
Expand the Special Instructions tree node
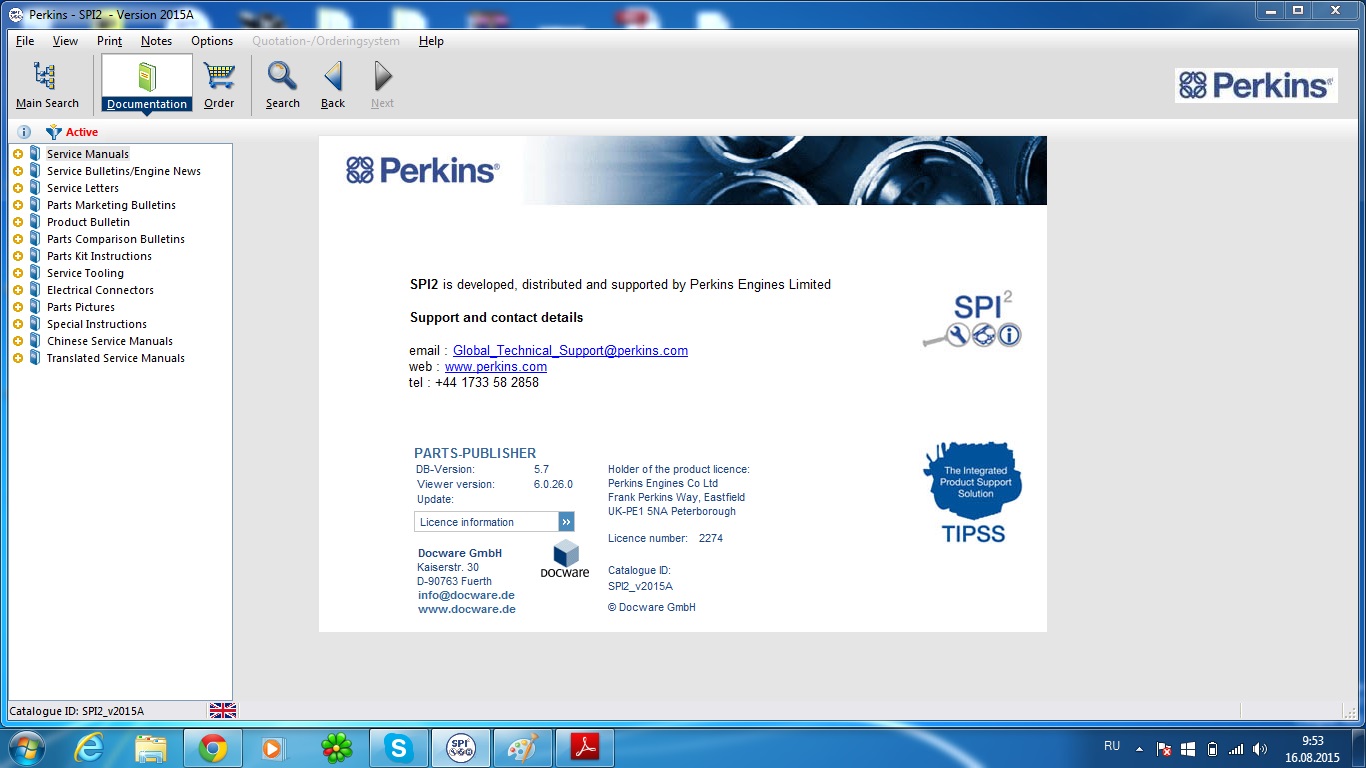(18, 324)
